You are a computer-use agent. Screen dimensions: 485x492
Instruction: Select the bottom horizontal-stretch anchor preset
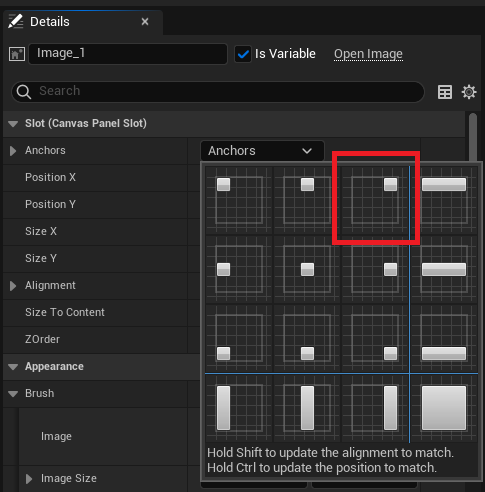444,338
